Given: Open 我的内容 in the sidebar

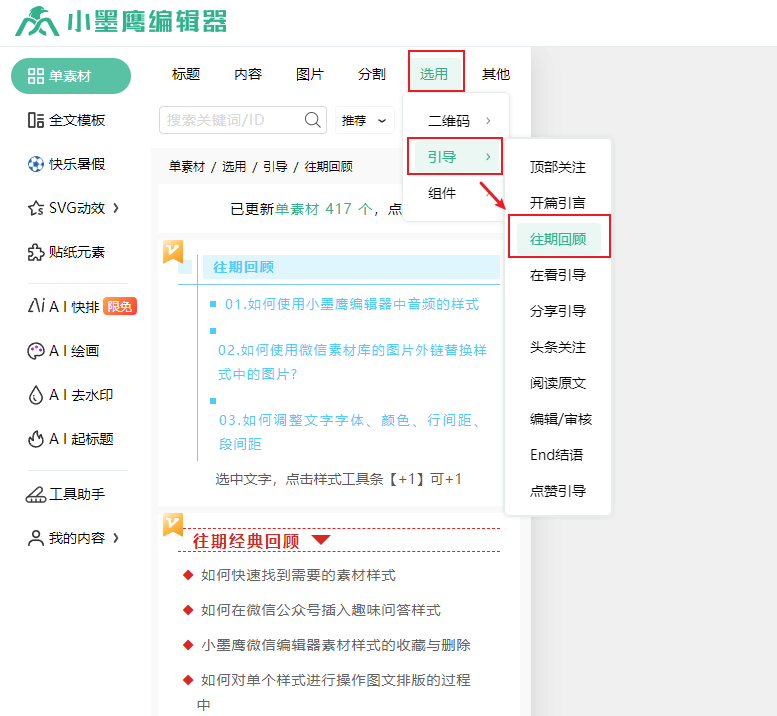Looking at the screenshot, I should (x=66, y=538).
